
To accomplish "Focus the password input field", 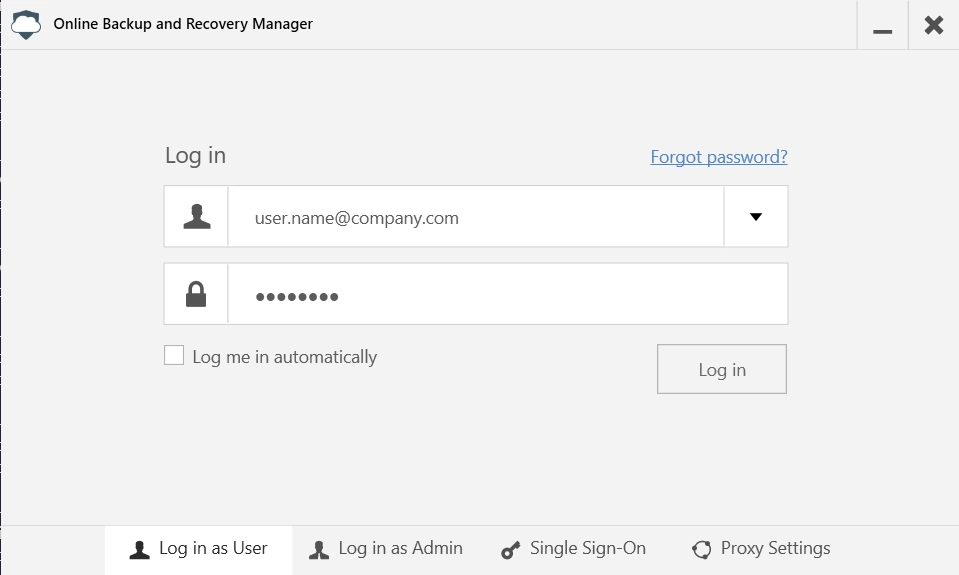I will 508,294.
